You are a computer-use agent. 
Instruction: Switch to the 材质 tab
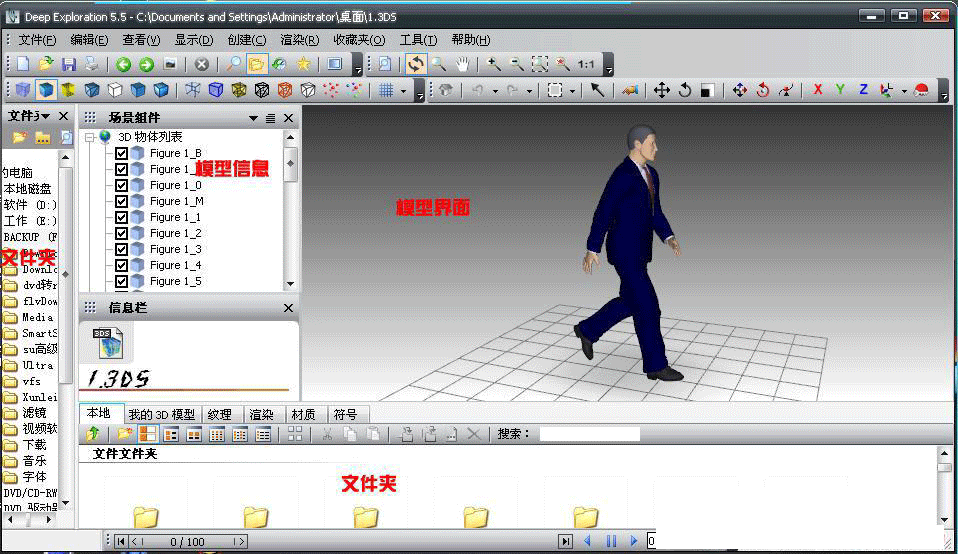coord(304,415)
